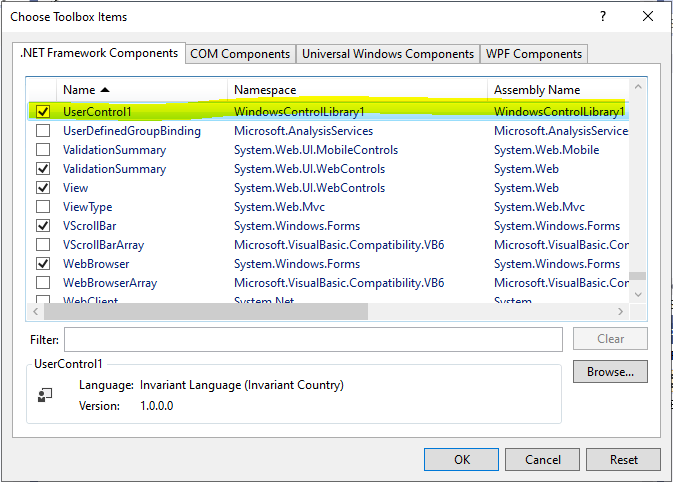Select the UserDefinedGroupBinding row name

tap(132, 131)
